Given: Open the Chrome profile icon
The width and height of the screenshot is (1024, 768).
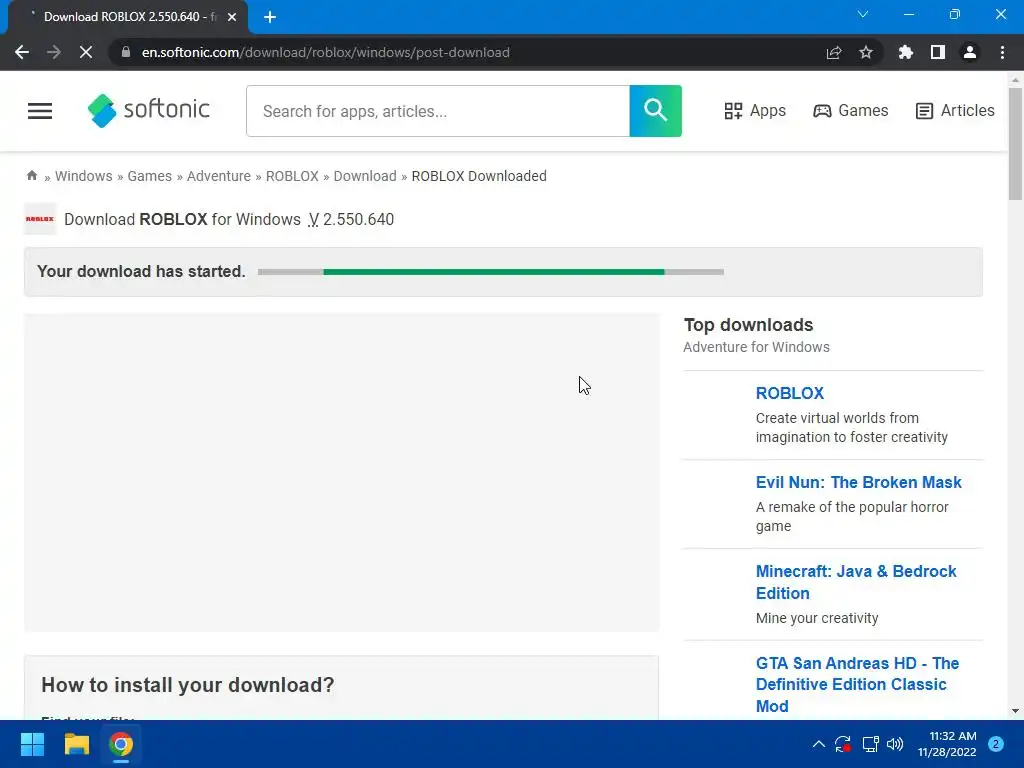Looking at the screenshot, I should tap(970, 52).
